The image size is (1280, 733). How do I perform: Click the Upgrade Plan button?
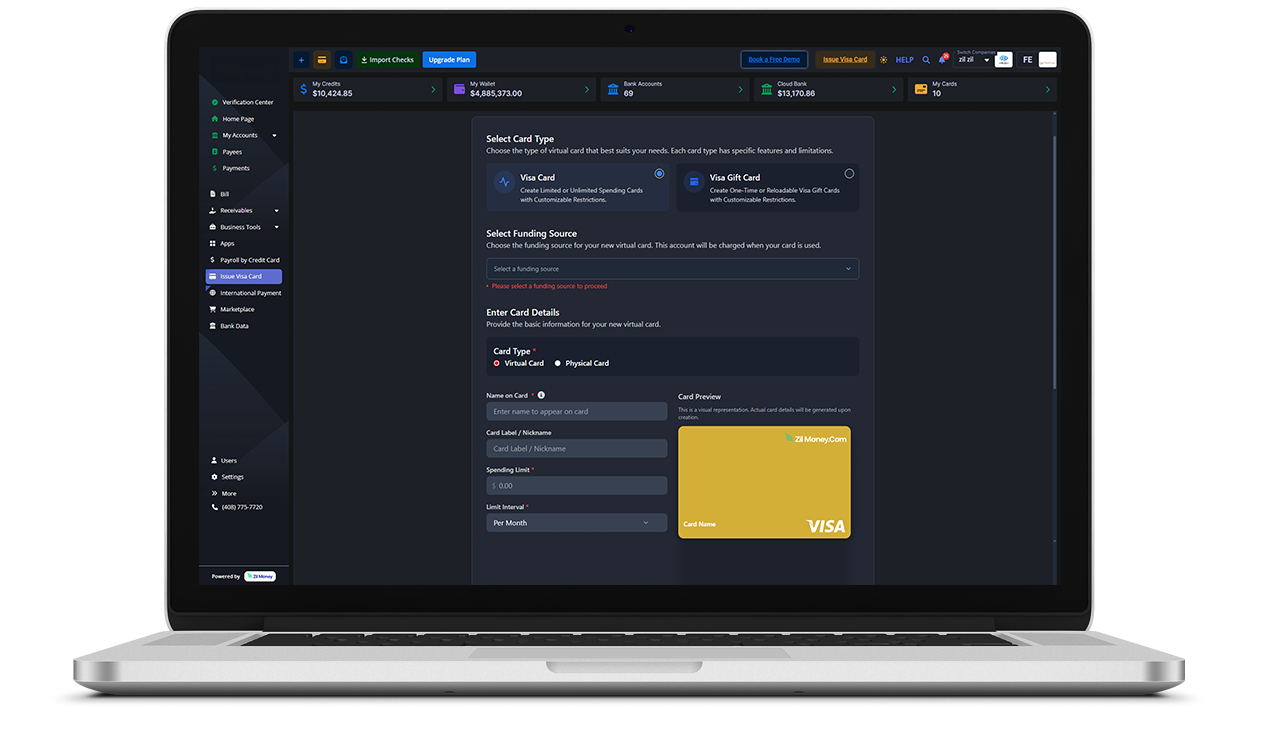(448, 59)
